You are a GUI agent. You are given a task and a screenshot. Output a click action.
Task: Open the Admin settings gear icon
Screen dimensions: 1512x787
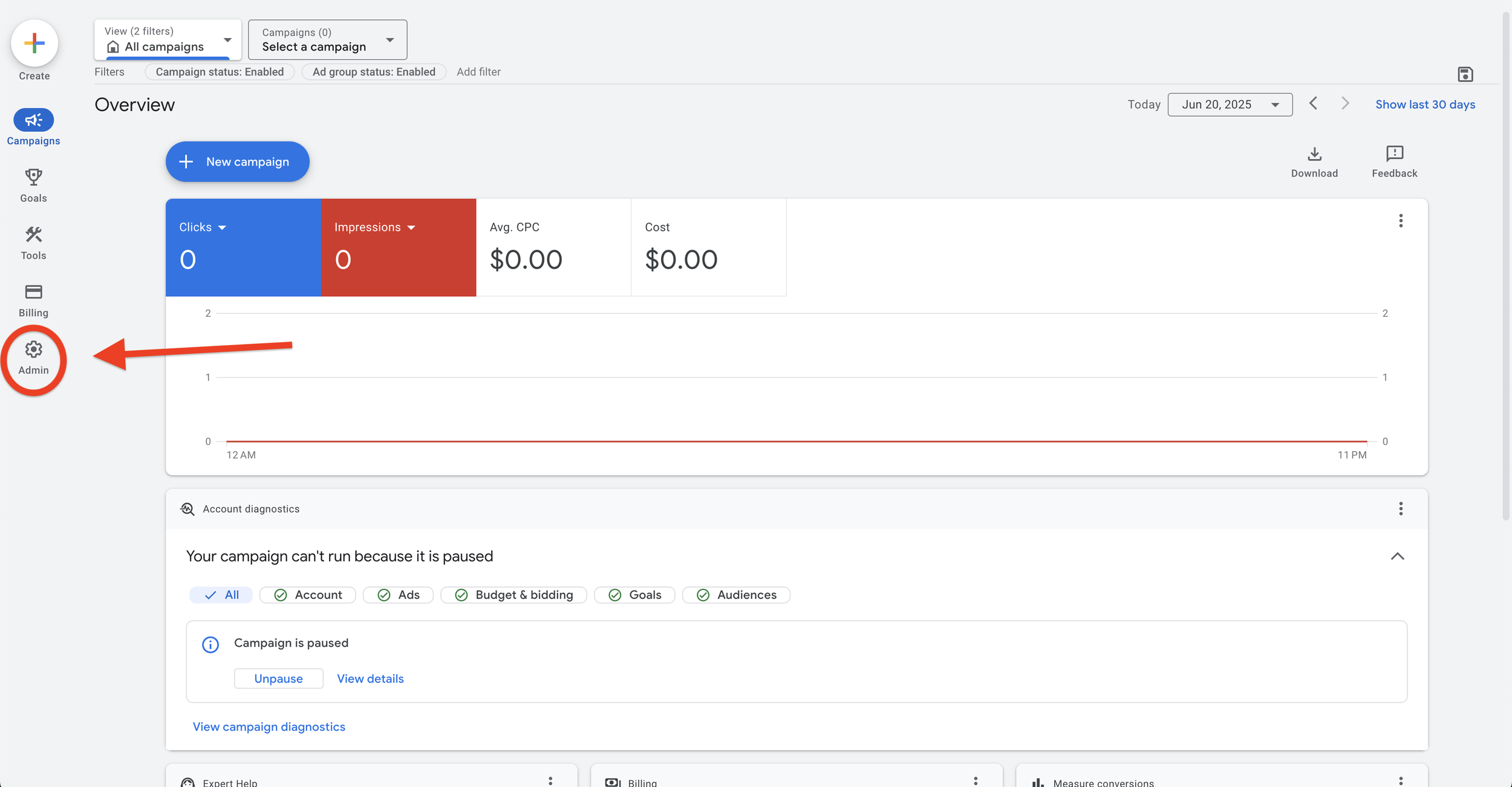point(33,349)
